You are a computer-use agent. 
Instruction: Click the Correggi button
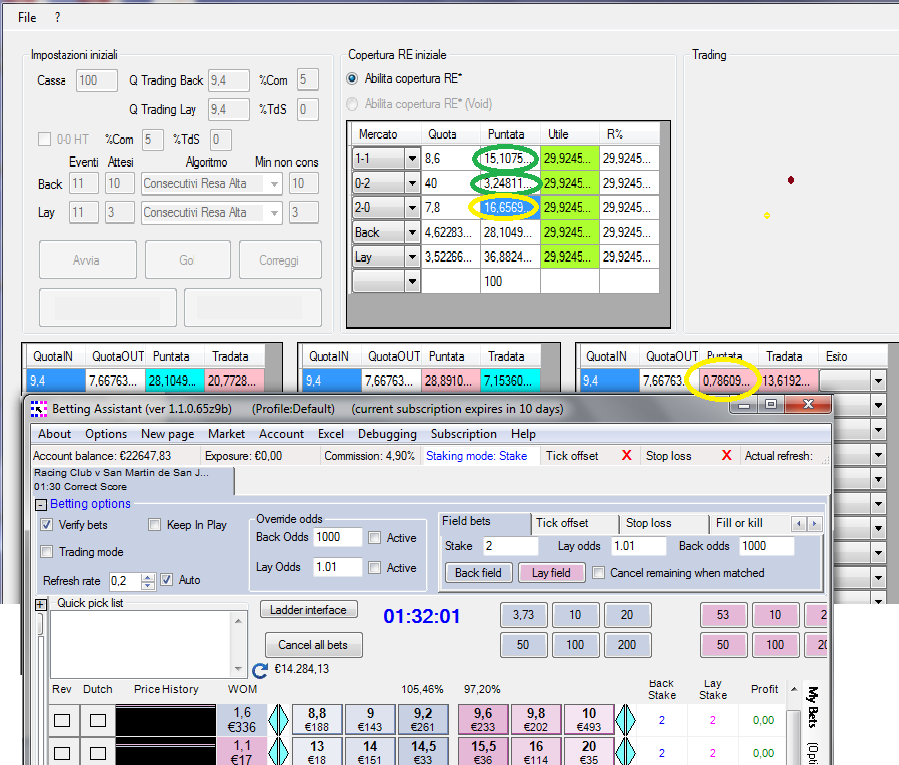coord(280,260)
